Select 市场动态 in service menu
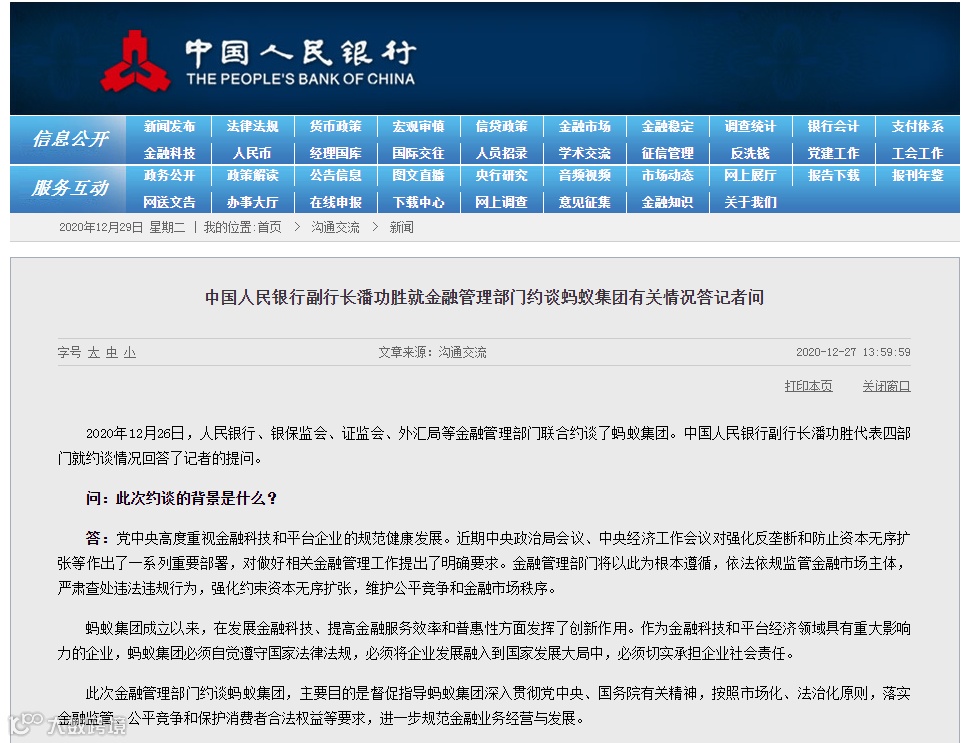The image size is (968, 743). [x=667, y=175]
